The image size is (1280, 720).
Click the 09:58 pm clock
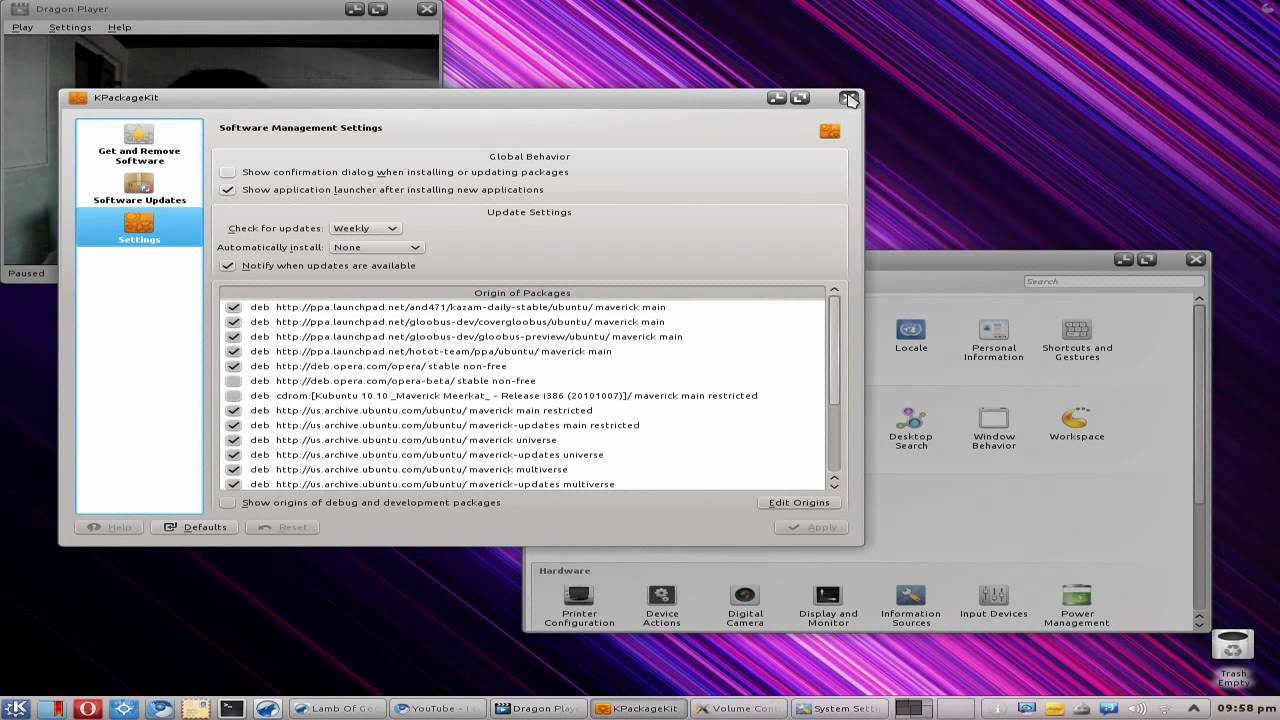(1245, 708)
